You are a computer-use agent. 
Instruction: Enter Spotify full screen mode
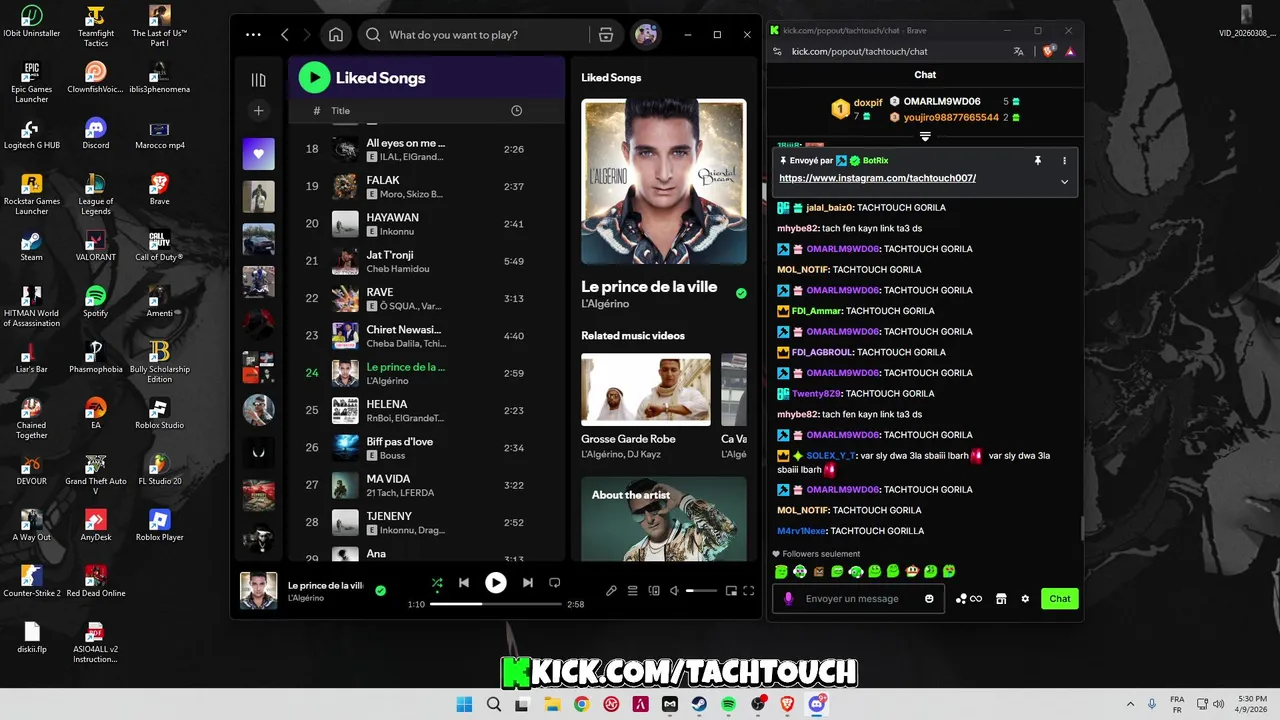coord(748,591)
